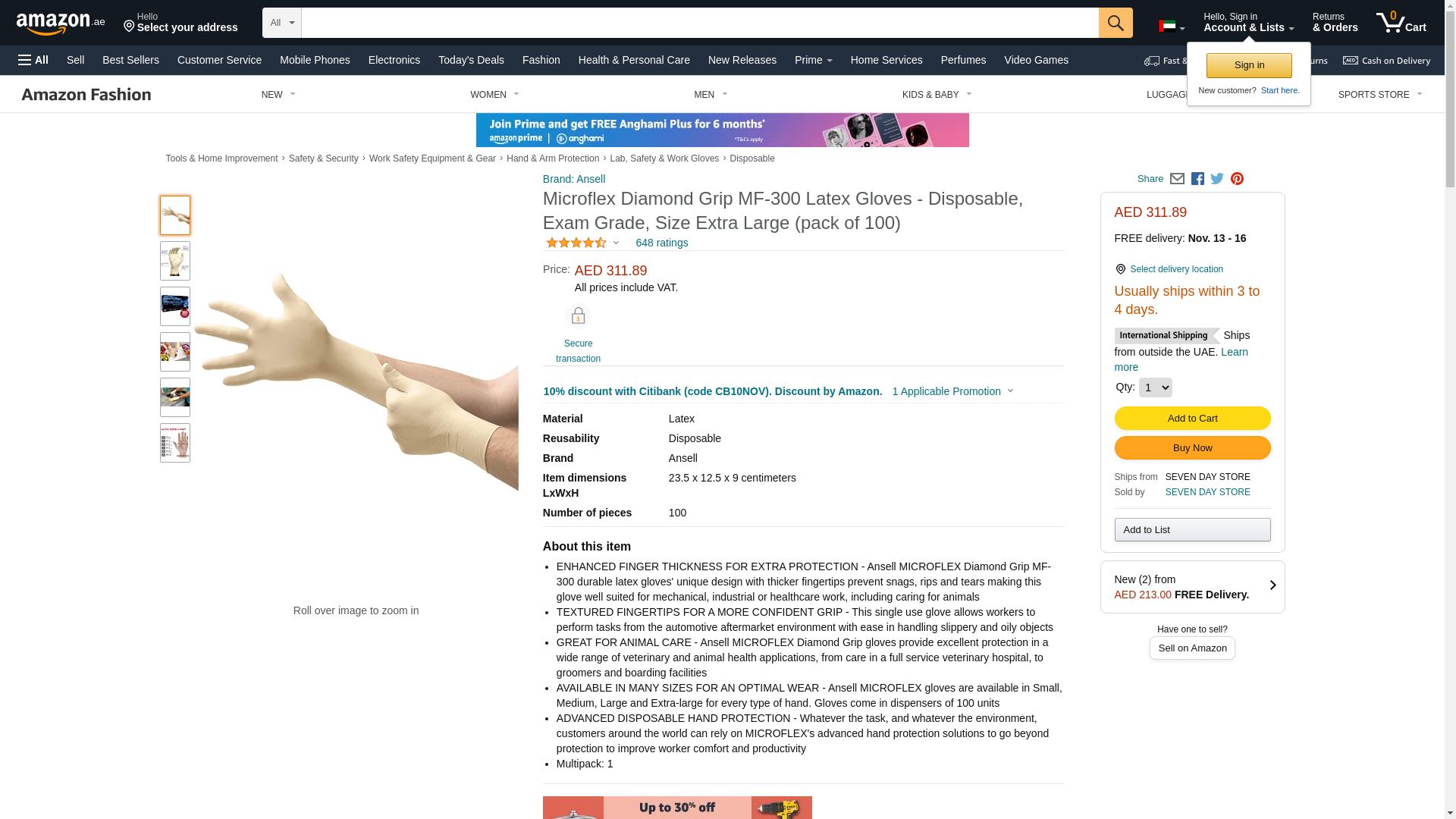Share via email envelope icon

(1177, 179)
